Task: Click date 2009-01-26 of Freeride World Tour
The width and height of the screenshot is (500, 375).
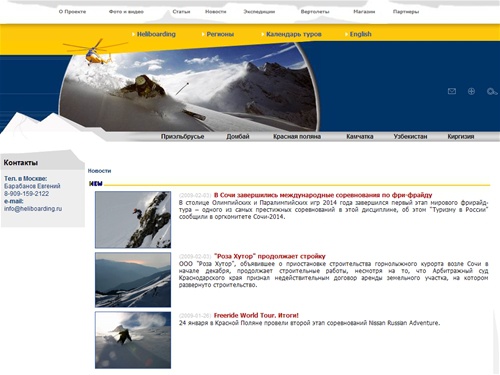Action: 195,316
